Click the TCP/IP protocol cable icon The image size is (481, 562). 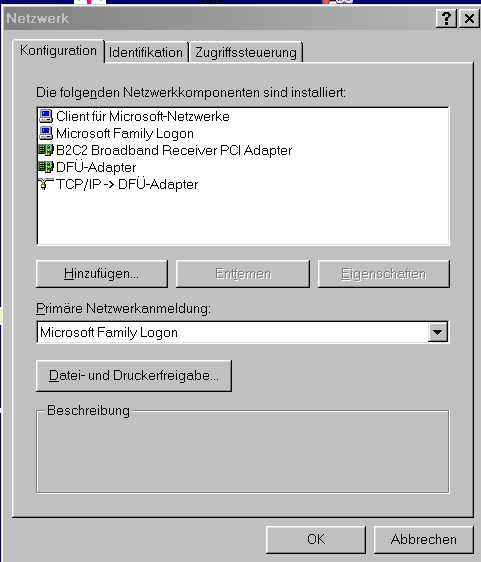(46, 184)
